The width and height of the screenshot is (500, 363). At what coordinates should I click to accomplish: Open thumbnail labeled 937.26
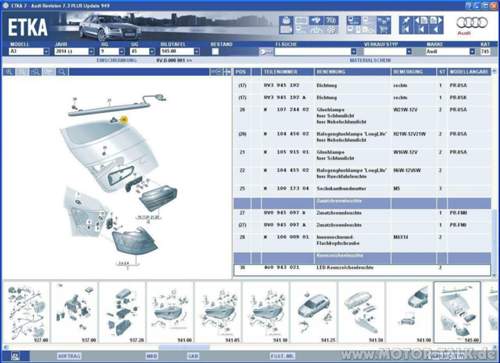122,312
